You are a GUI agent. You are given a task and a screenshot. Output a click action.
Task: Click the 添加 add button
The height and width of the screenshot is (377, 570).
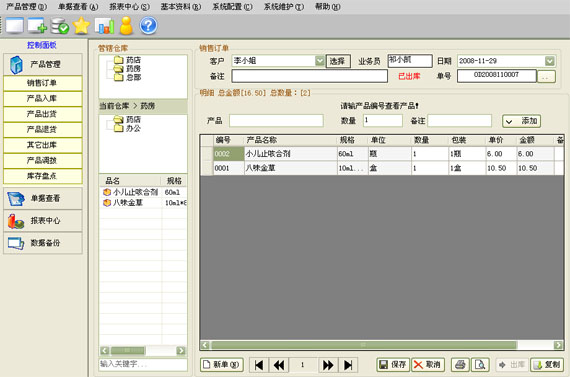(521, 121)
